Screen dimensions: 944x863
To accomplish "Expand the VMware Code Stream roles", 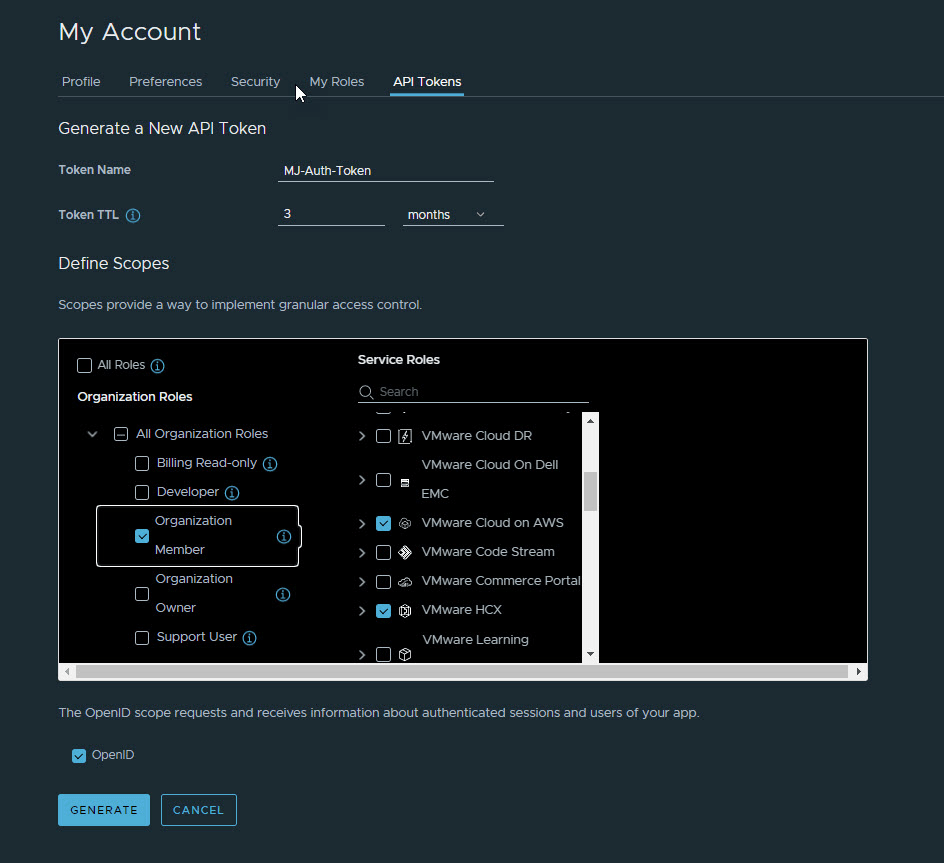I will (x=362, y=552).
